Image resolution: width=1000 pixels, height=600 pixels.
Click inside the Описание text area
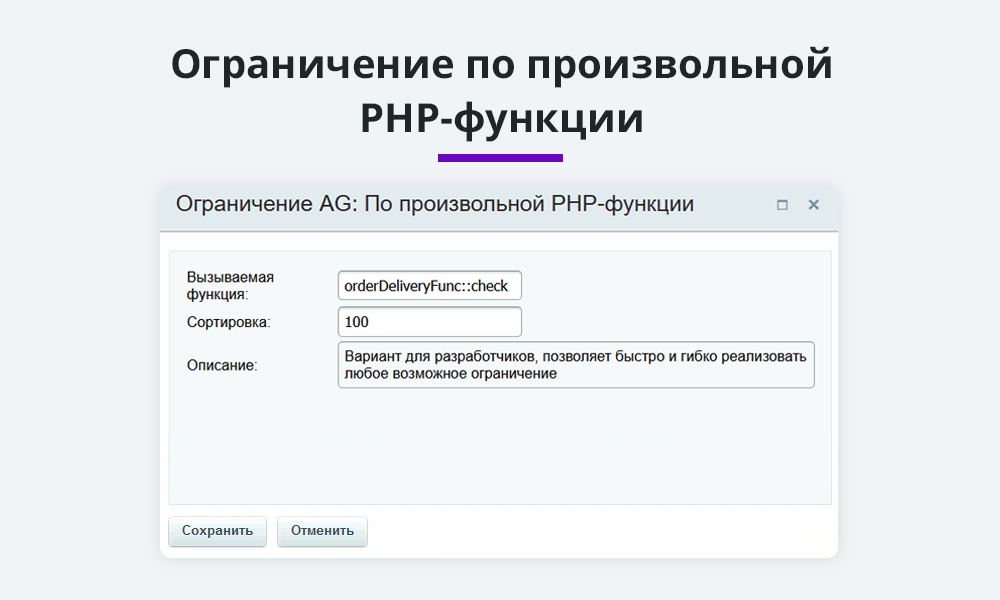[575, 365]
